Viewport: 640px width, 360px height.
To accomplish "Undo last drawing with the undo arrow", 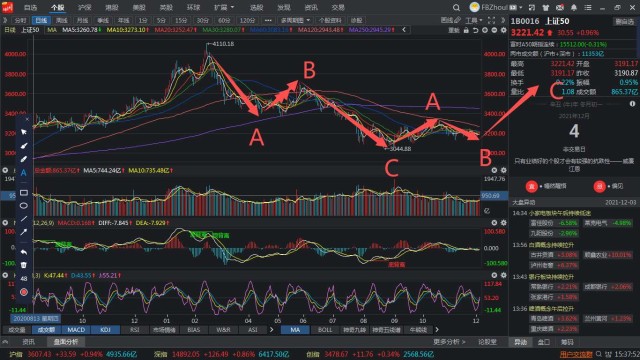I will tap(24, 252).
